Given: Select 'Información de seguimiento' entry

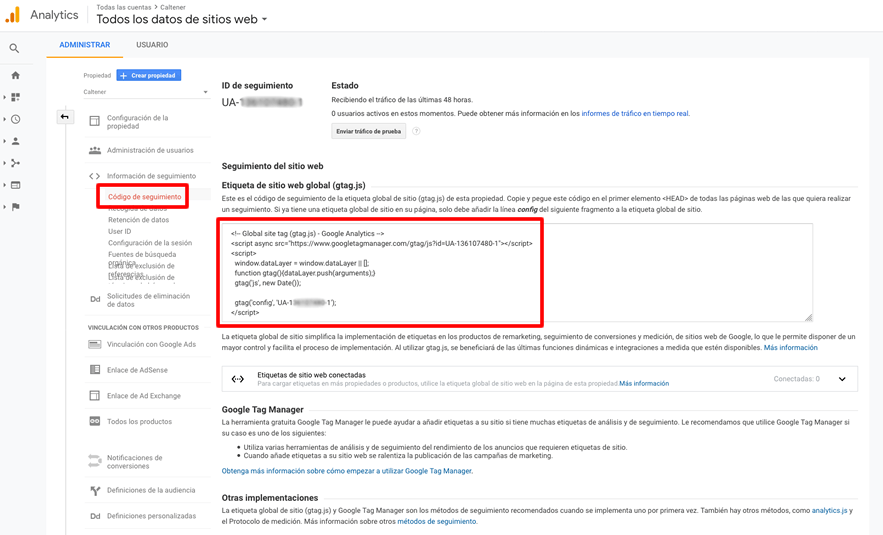Looking at the screenshot, I should point(151,176).
